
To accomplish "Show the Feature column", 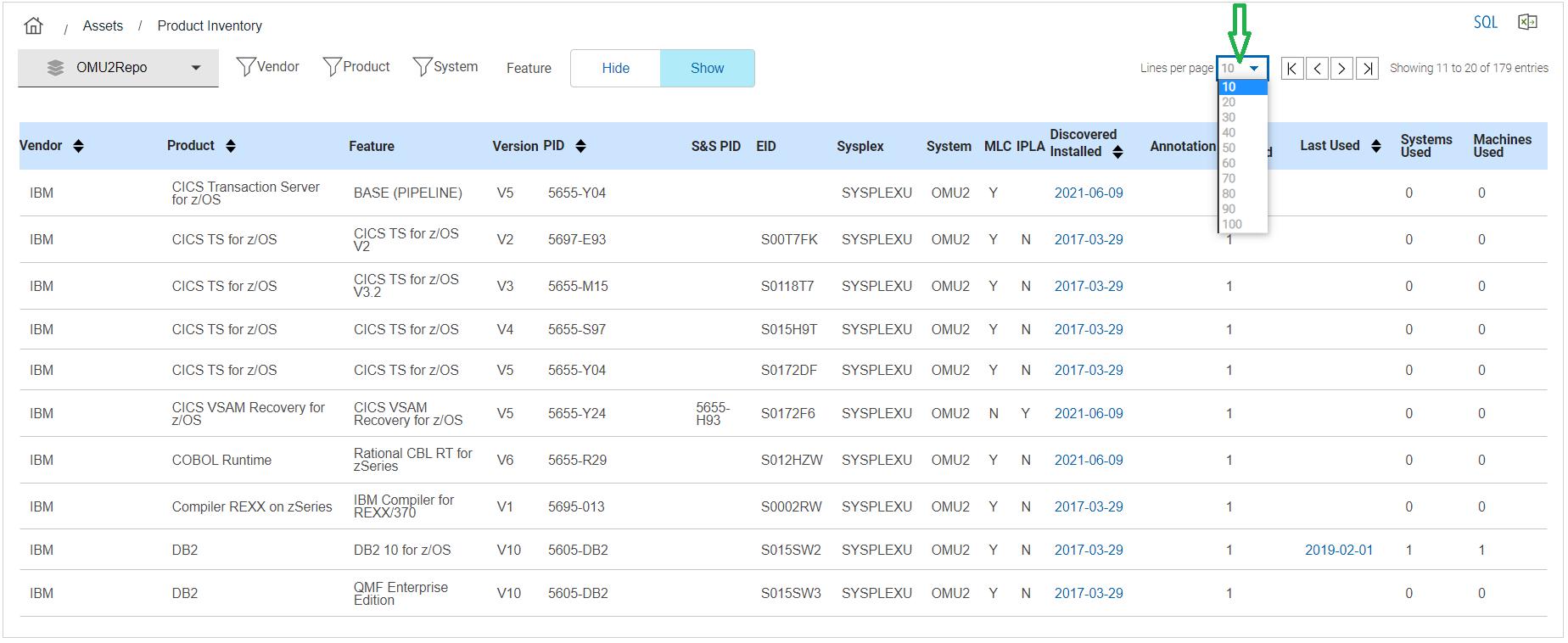I will [x=707, y=69].
